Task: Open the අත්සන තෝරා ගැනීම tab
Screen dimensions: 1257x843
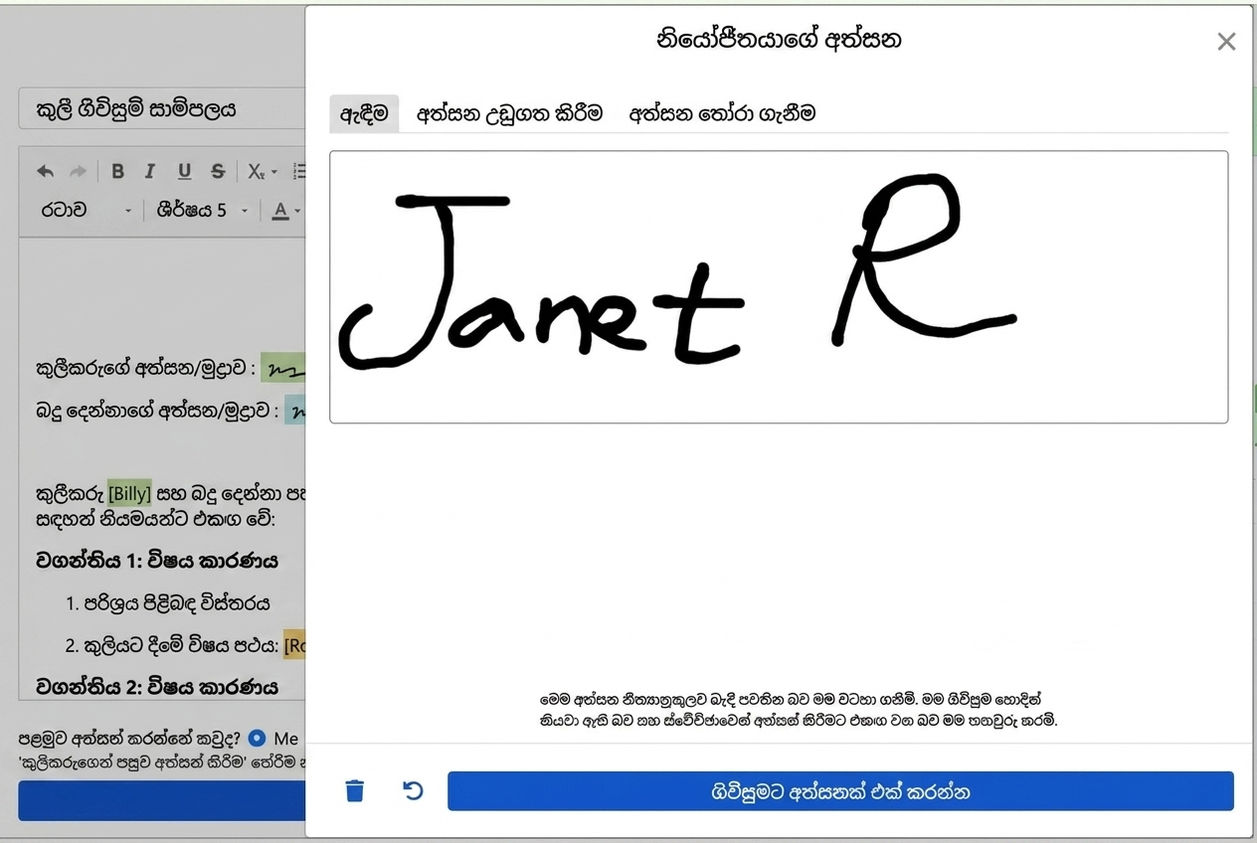Action: tap(722, 113)
